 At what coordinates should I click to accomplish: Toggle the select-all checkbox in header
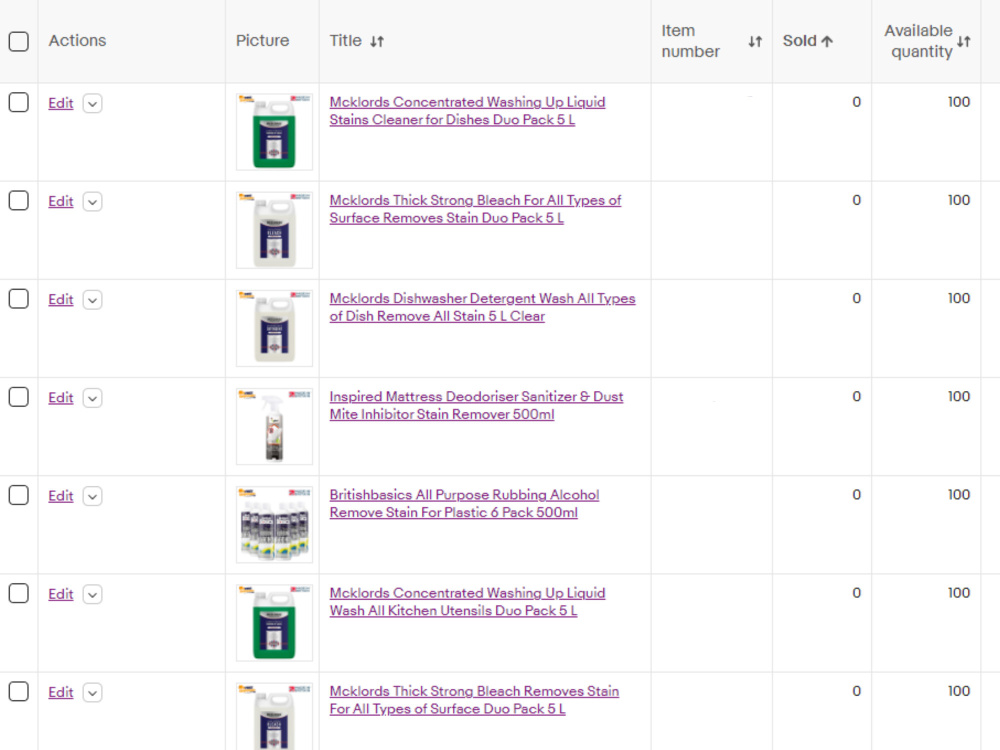(18, 41)
